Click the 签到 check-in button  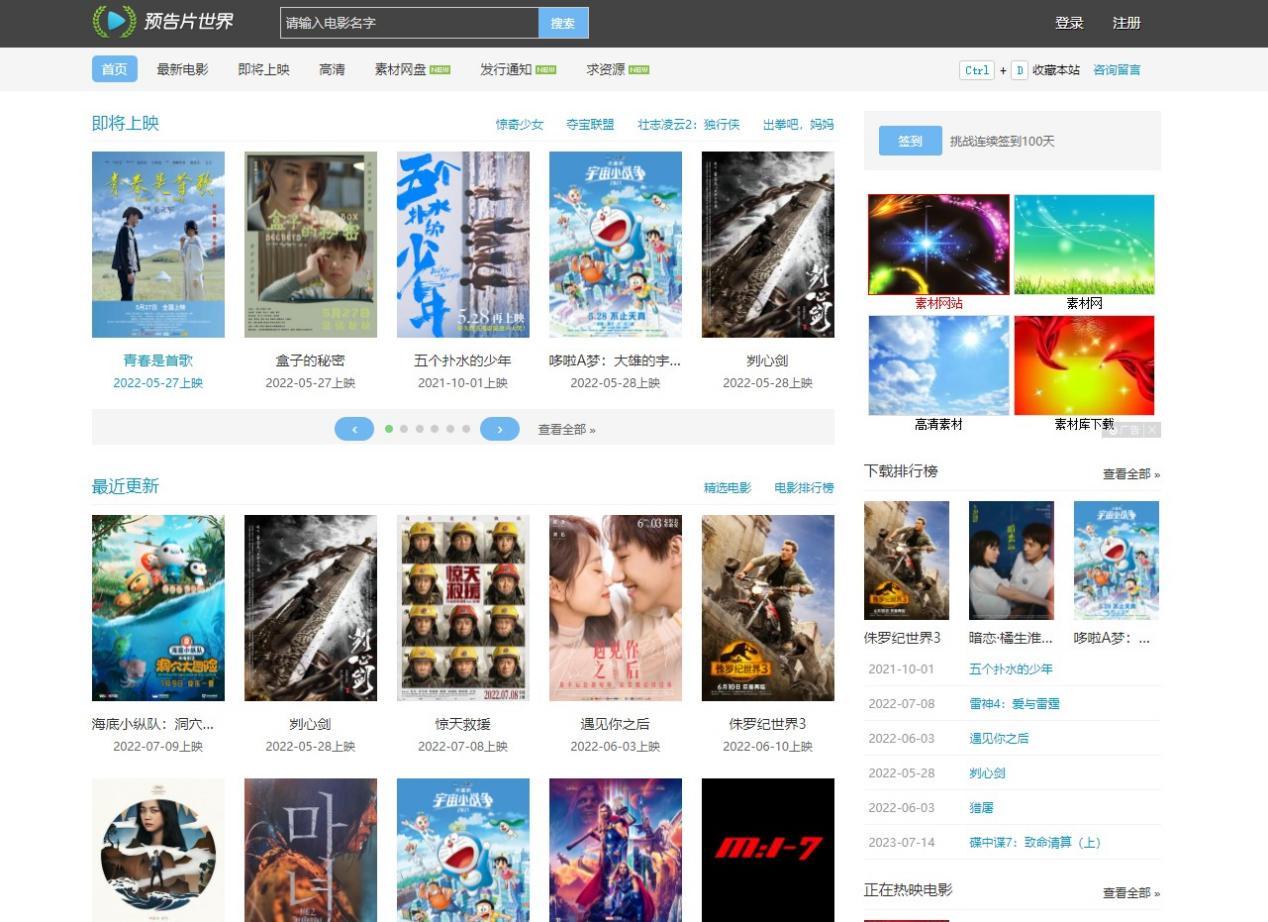[x=910, y=141]
